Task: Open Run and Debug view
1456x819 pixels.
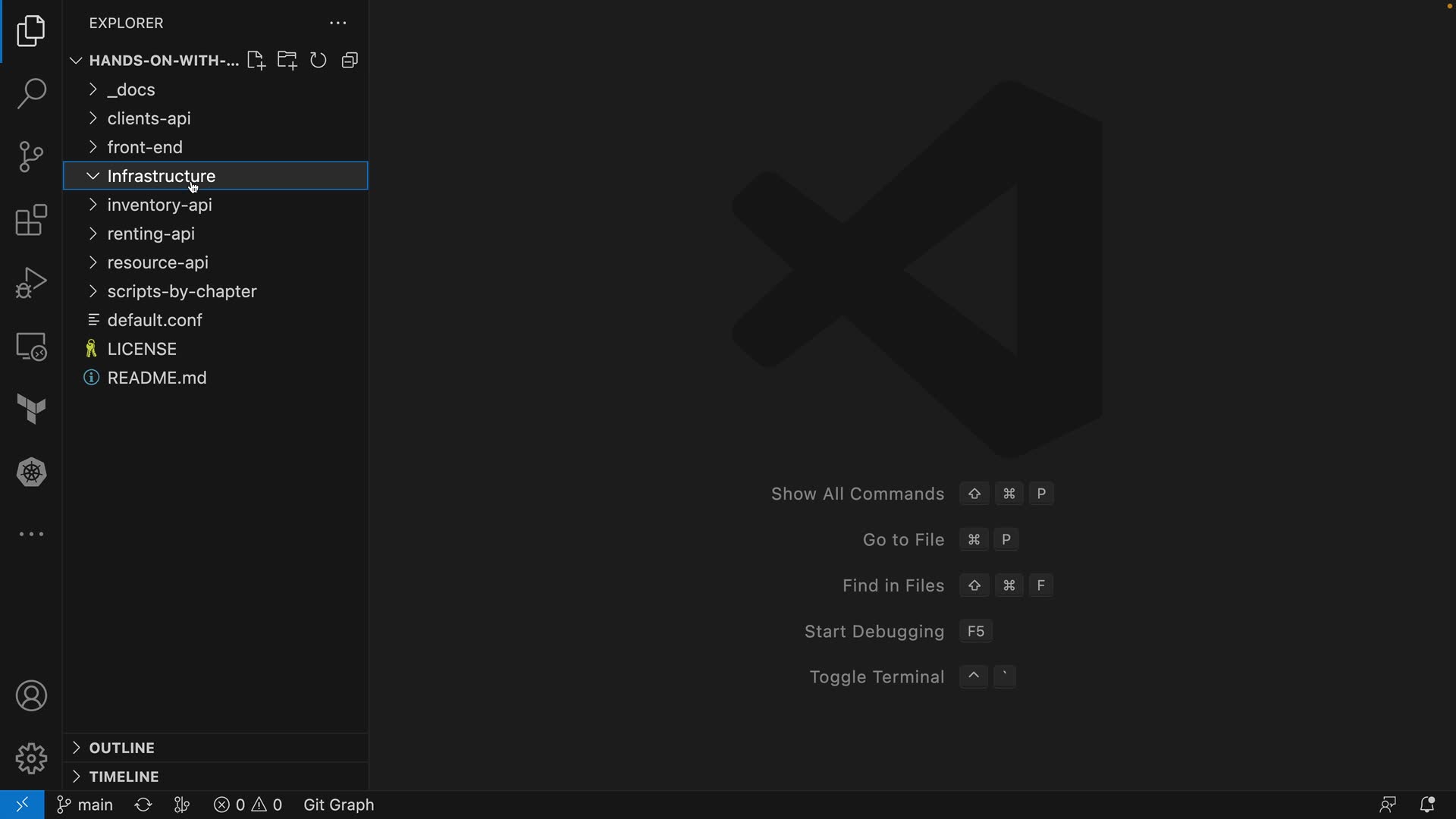Action: coord(31,283)
